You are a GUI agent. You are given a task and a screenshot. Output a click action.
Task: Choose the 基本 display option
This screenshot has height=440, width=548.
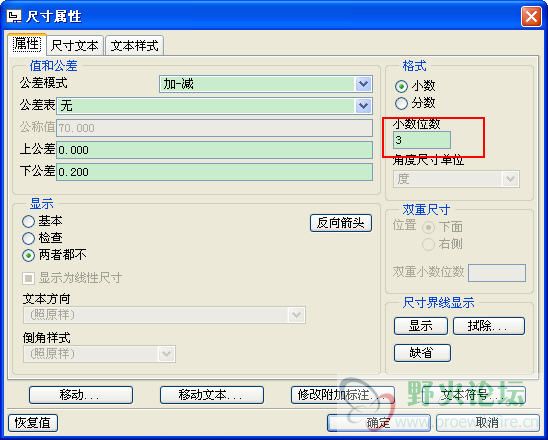(28, 221)
